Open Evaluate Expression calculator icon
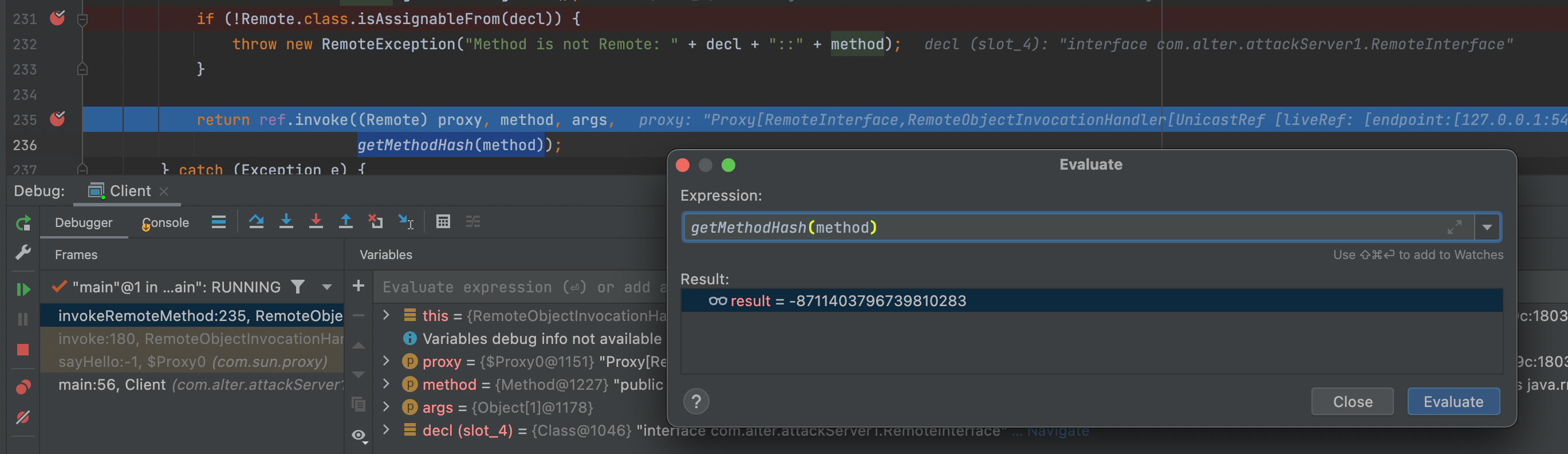This screenshot has height=454, width=1568. [x=443, y=222]
